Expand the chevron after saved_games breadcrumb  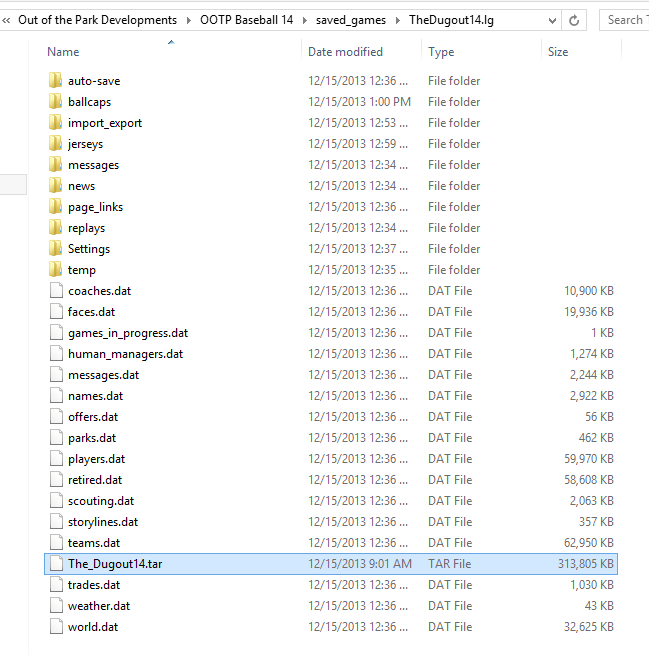(x=399, y=20)
